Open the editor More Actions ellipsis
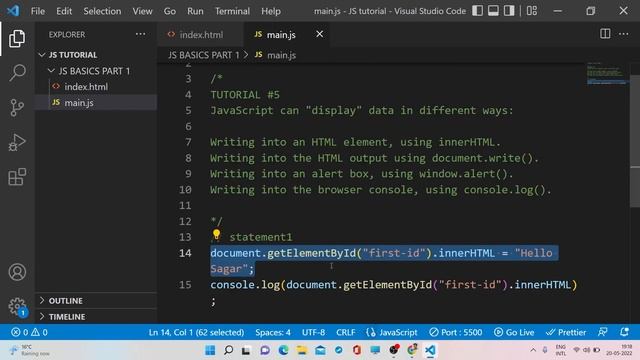 (x=623, y=34)
